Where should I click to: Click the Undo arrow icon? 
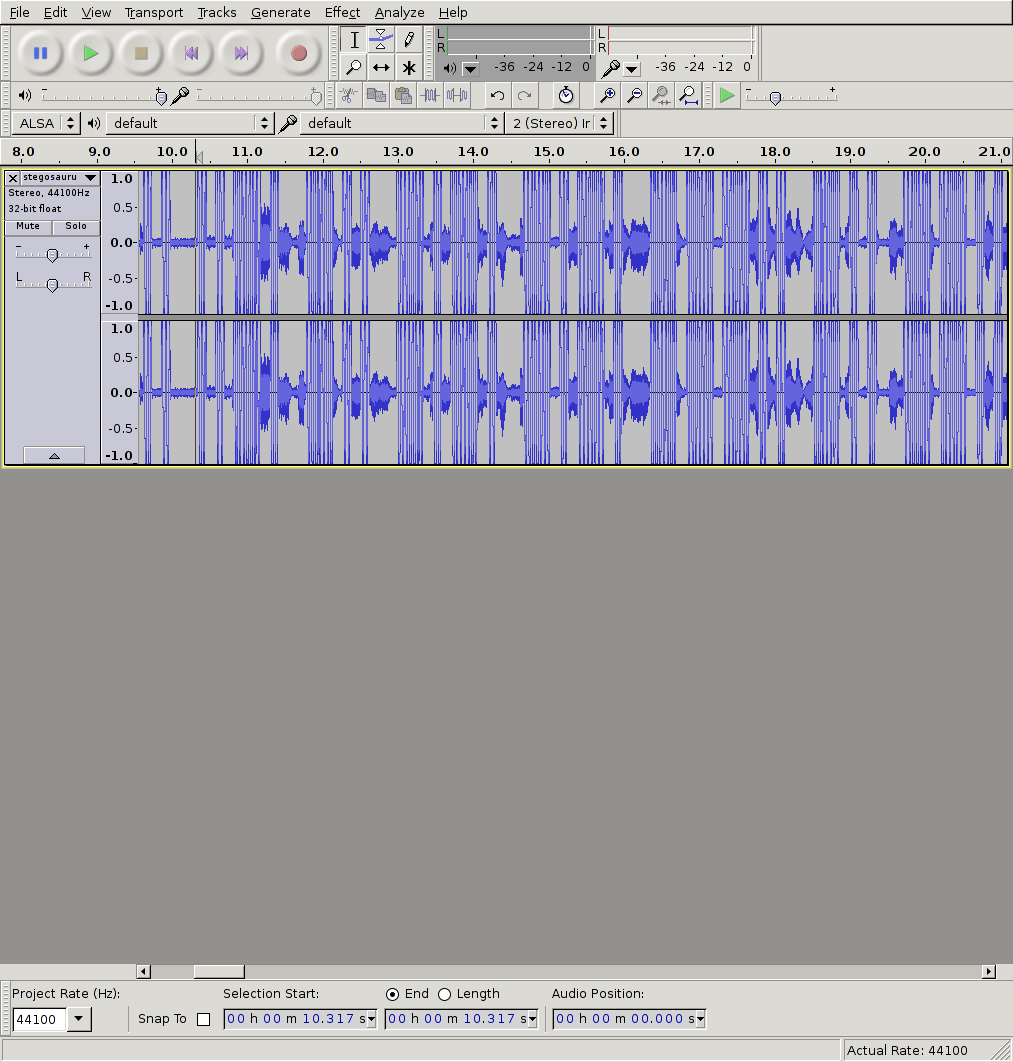click(x=497, y=95)
